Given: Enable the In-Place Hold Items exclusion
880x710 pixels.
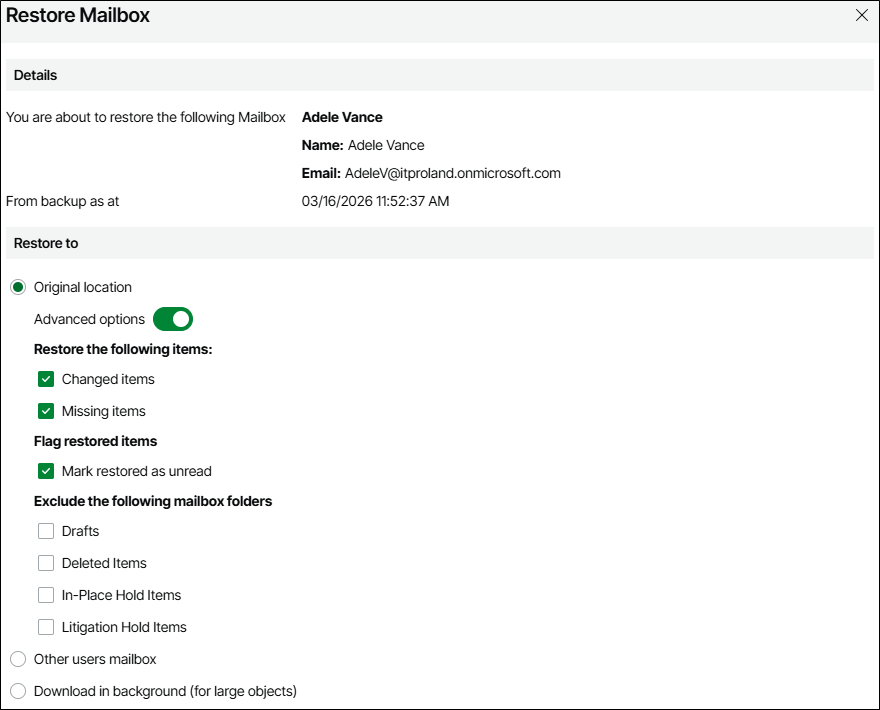Looking at the screenshot, I should [46, 595].
